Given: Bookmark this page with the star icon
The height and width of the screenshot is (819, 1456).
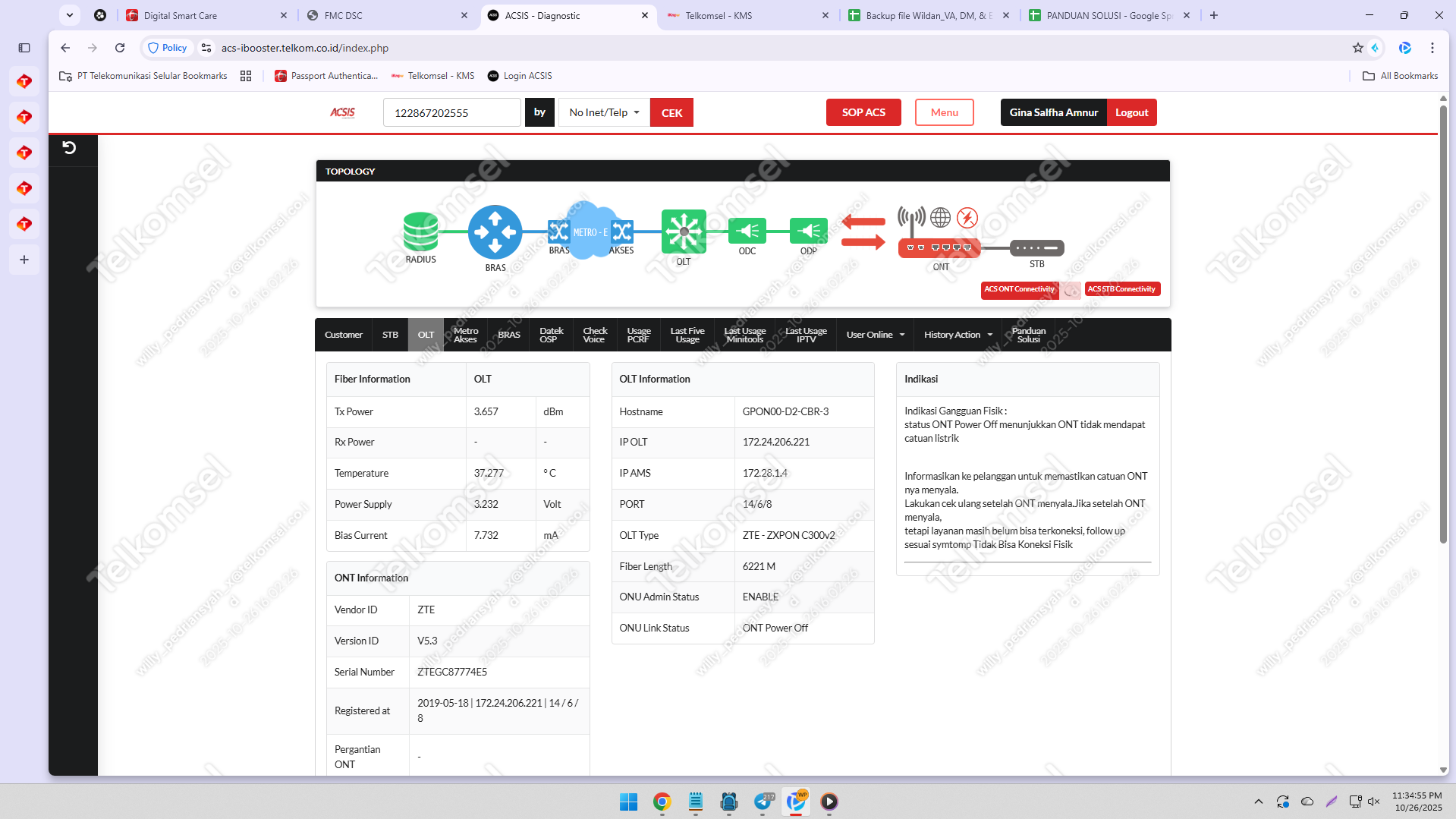Looking at the screenshot, I should pos(1357,48).
